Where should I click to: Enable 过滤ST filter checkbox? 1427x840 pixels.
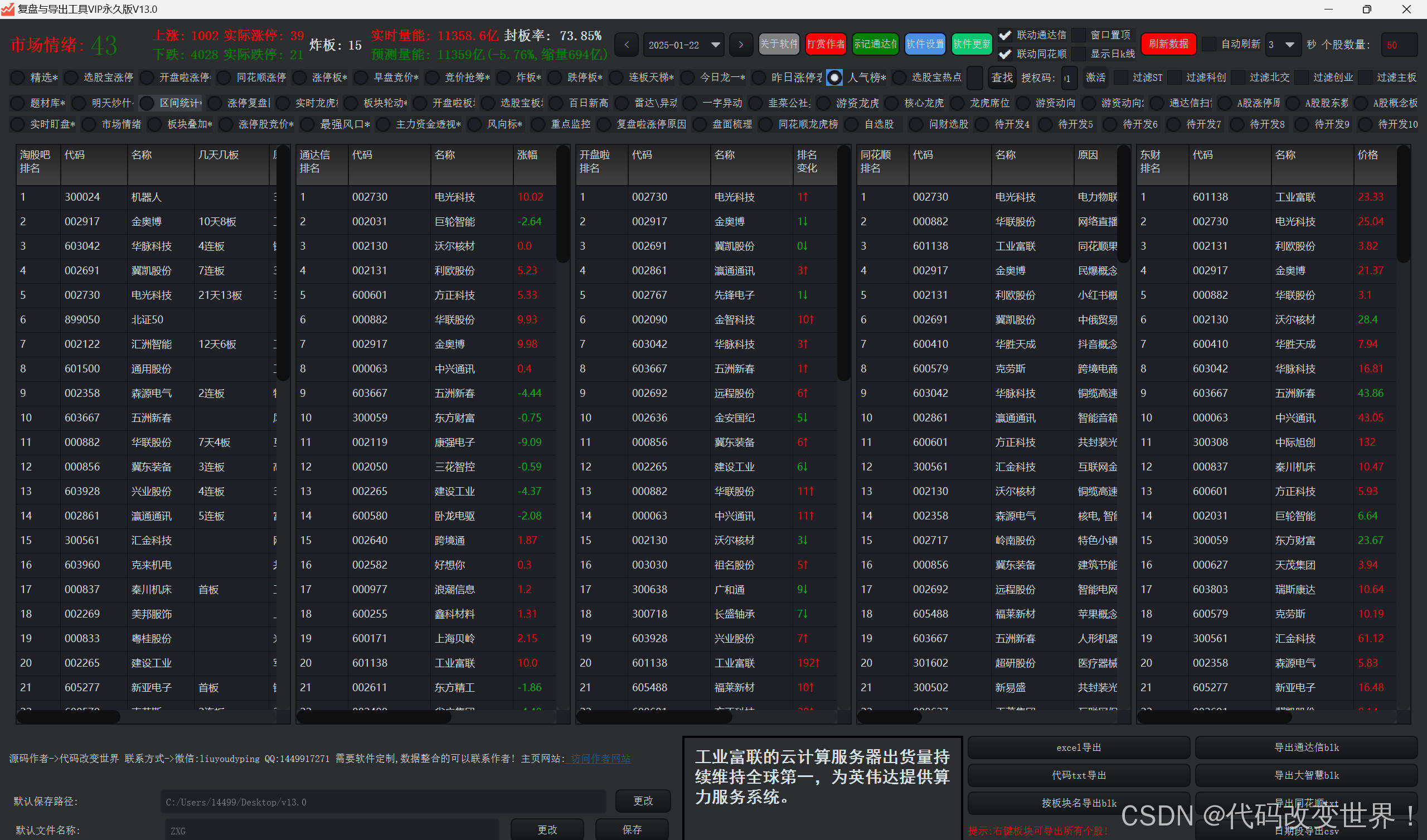tap(1120, 77)
